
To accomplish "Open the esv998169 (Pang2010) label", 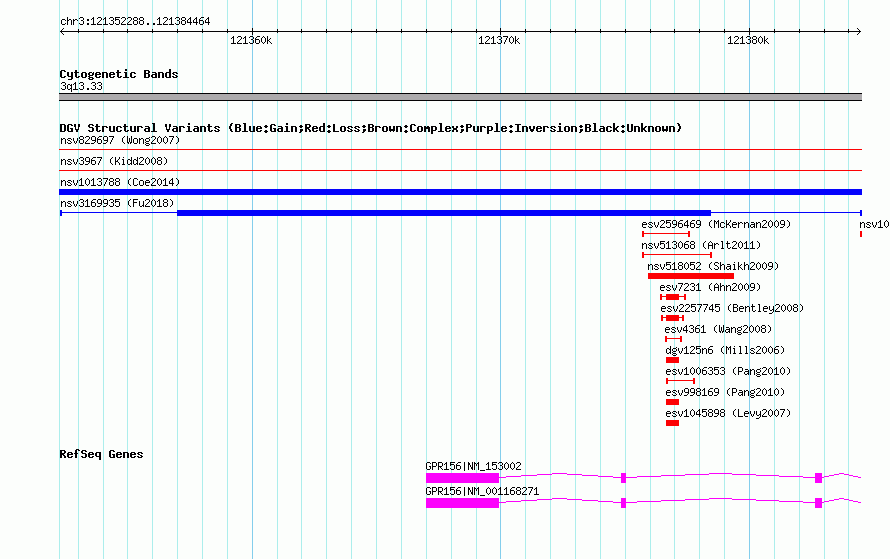I will tap(725, 392).
